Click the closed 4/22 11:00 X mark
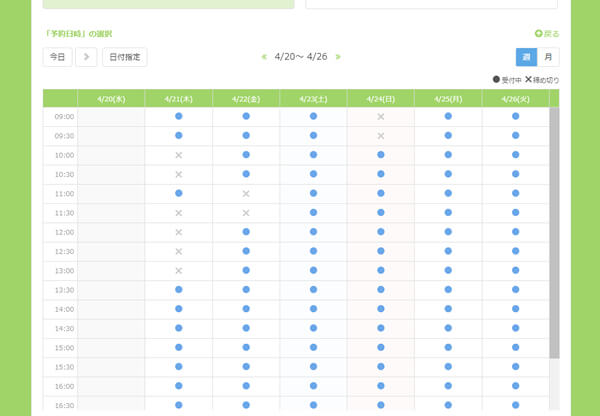Screen dimensions: 600x416 246,194
